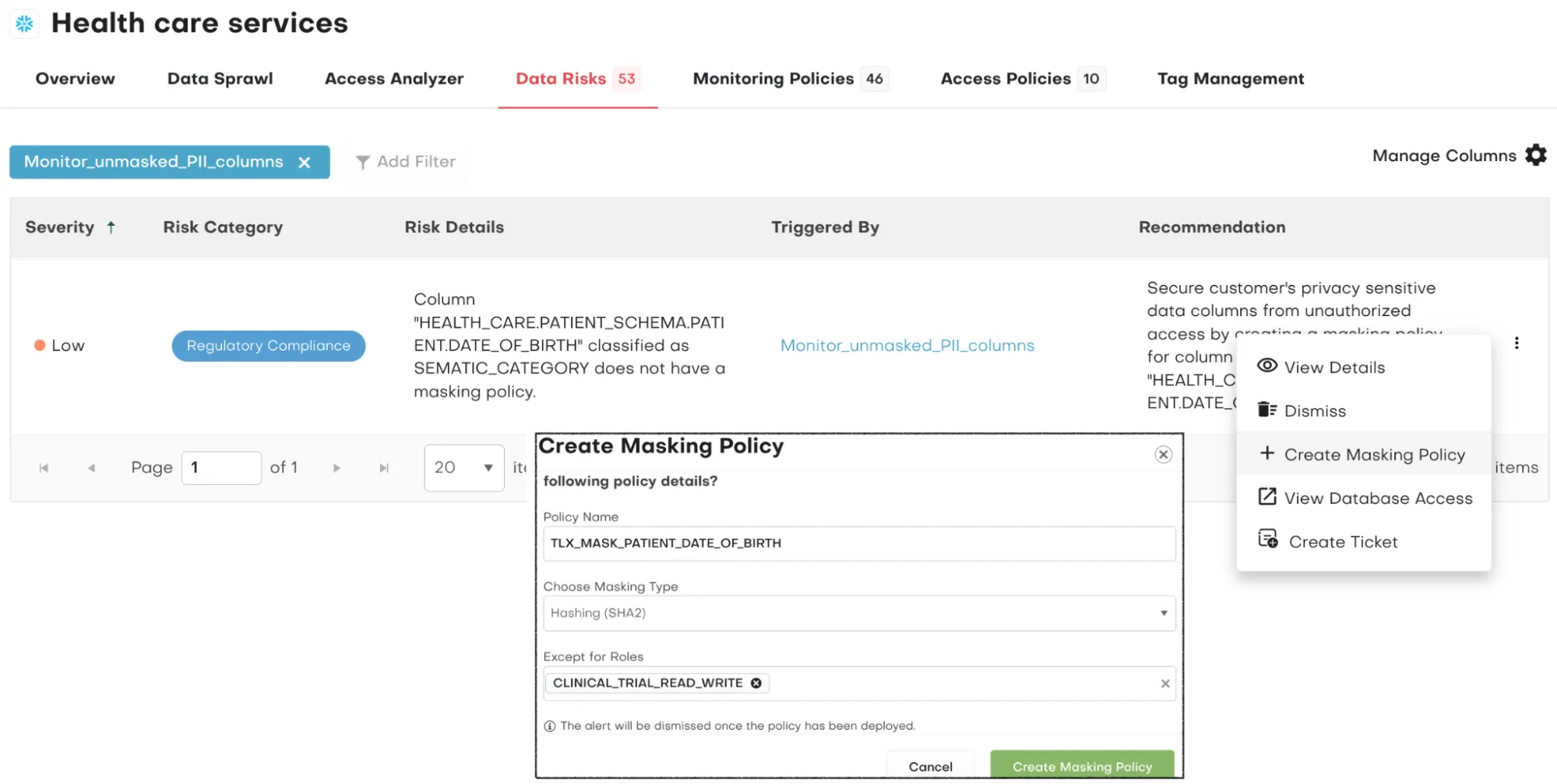The image size is (1557, 784).
Task: Go to the previous page
Action: (x=91, y=468)
